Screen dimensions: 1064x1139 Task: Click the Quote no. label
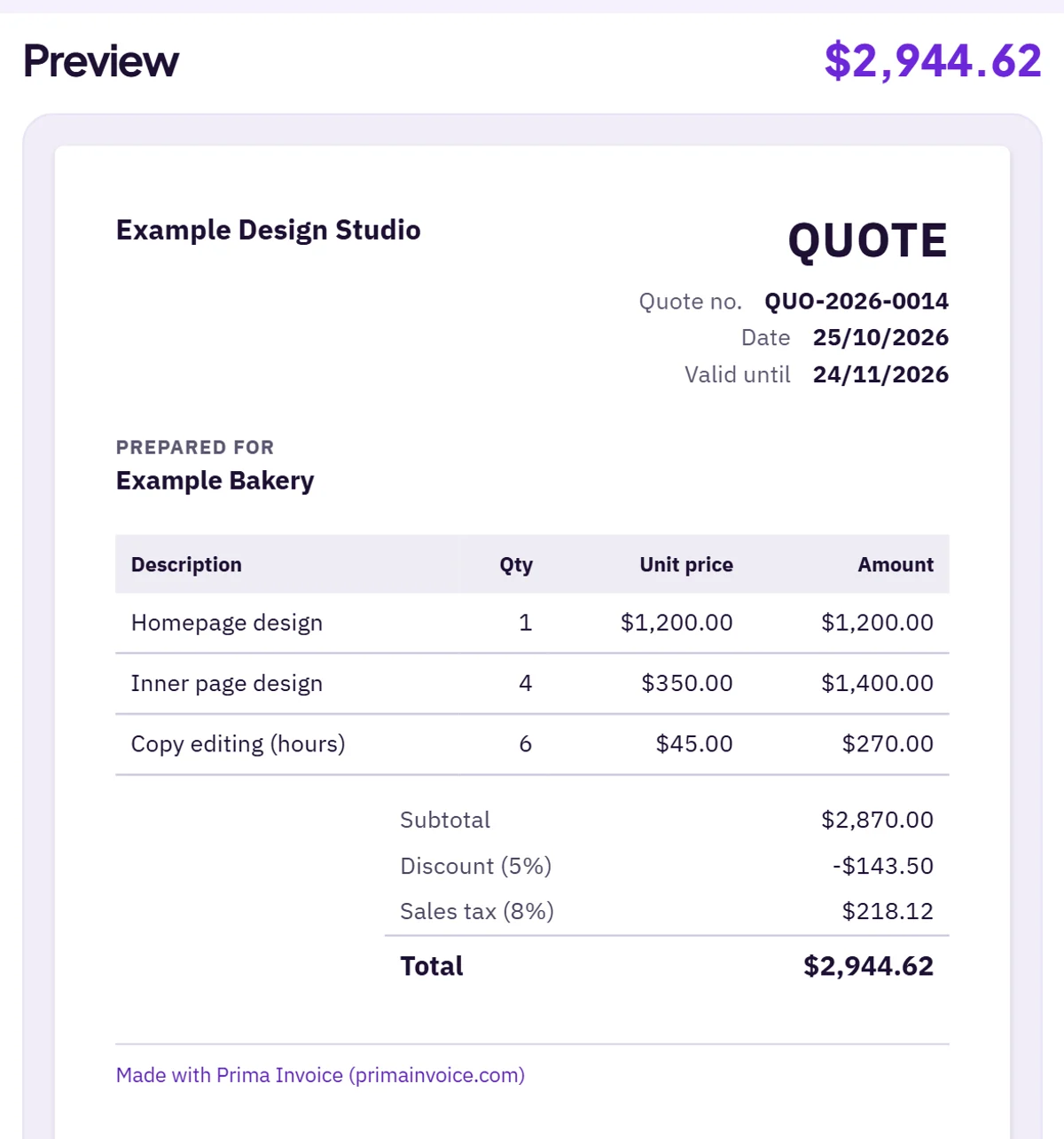point(691,302)
